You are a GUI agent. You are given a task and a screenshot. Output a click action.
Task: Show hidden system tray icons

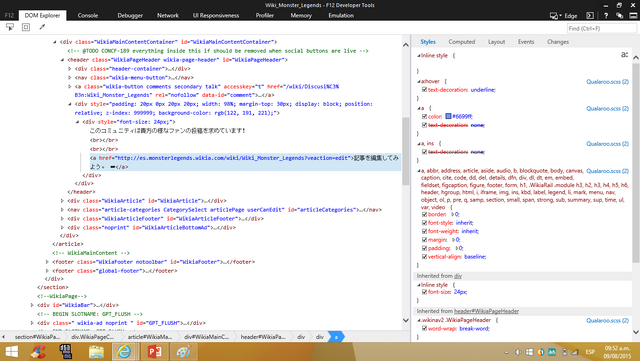click(507, 352)
